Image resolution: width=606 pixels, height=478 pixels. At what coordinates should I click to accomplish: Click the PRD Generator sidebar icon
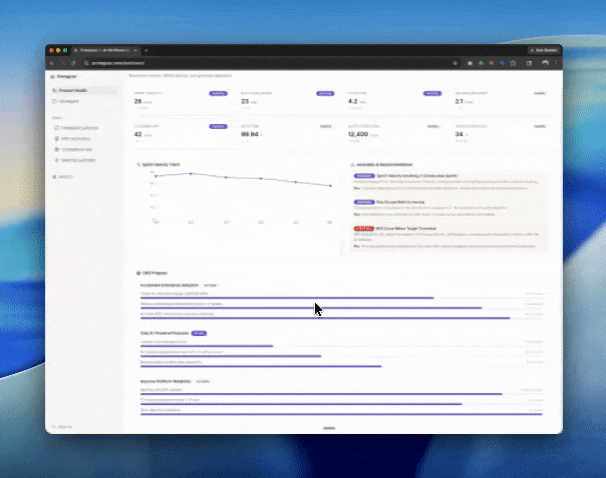tap(56, 139)
